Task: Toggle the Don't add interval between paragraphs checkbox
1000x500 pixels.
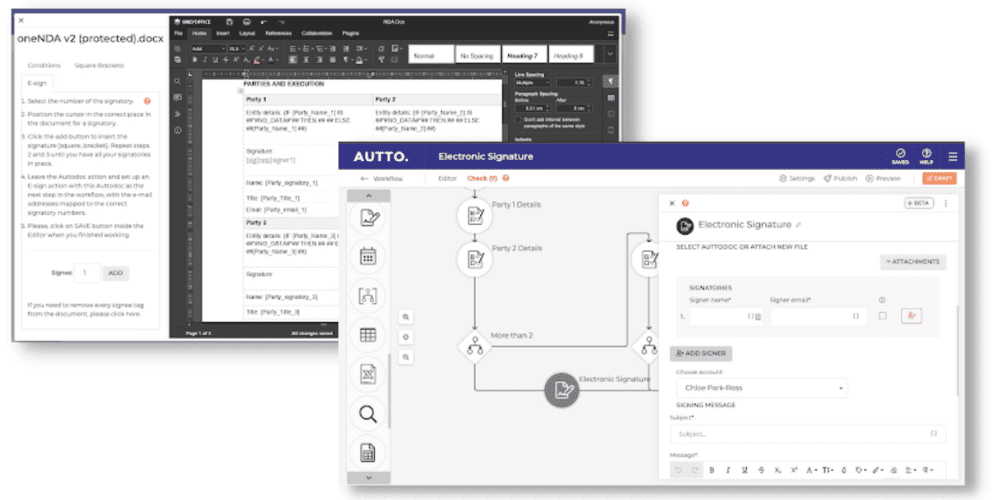Action: pos(518,119)
